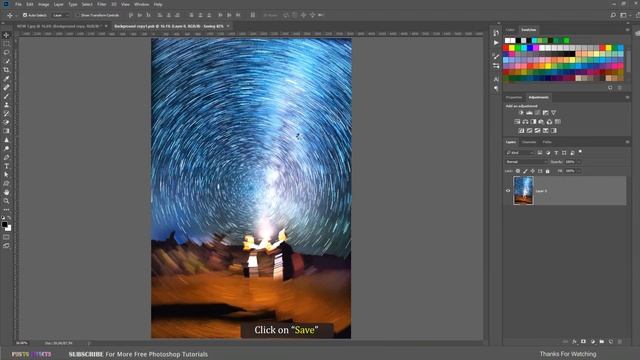640x360 pixels.
Task: Open the collapsed History panel icon
Action: [496, 33]
